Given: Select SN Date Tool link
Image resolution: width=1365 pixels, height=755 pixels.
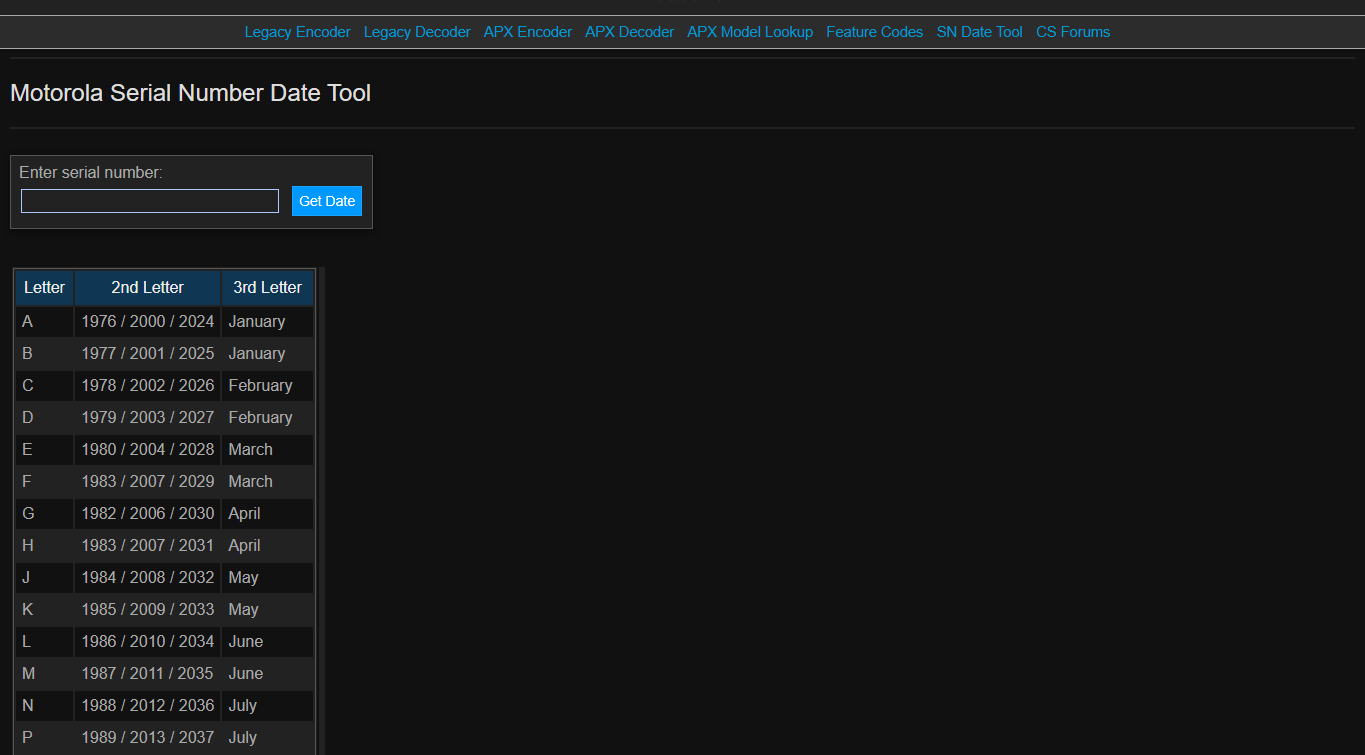Looking at the screenshot, I should point(980,32).
